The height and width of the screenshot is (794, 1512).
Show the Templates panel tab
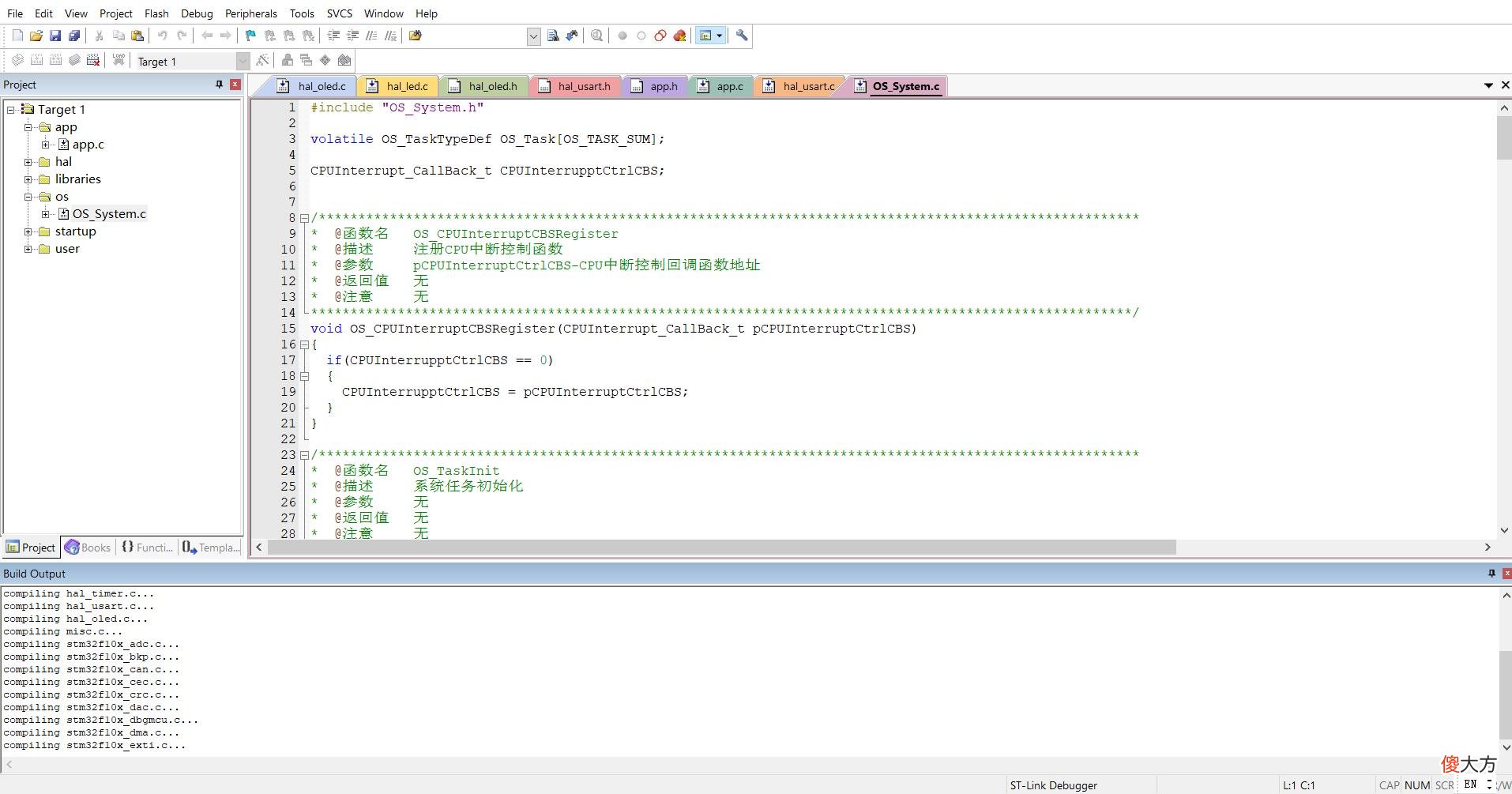click(x=211, y=547)
